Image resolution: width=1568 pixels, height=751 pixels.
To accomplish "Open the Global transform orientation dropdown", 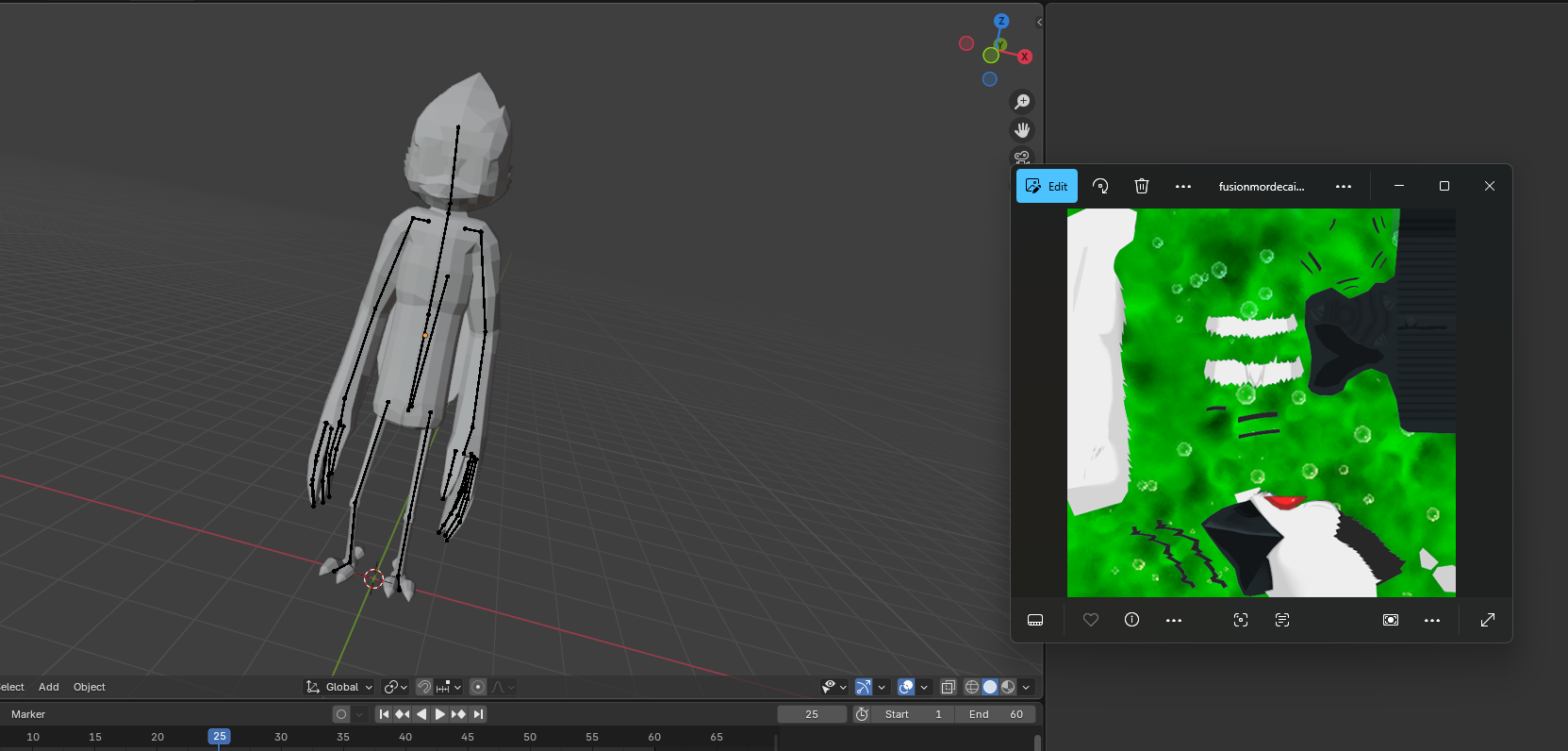I will [339, 687].
